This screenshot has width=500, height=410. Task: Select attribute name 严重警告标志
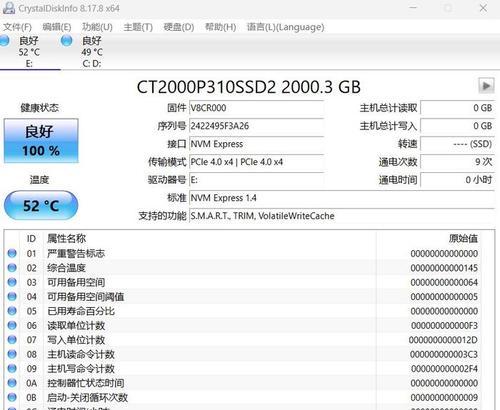pyautogui.click(x=76, y=253)
